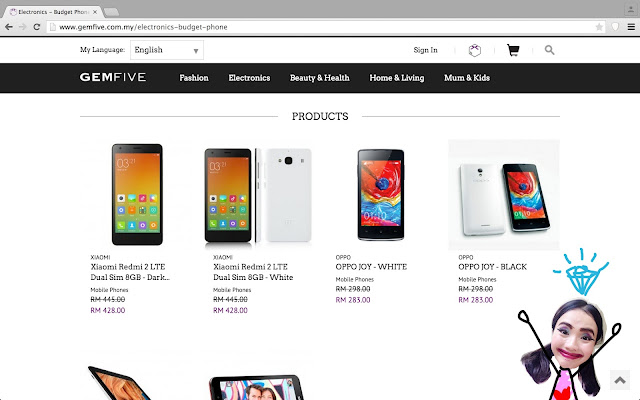Open the Chrome hamburger menu

tap(630, 26)
